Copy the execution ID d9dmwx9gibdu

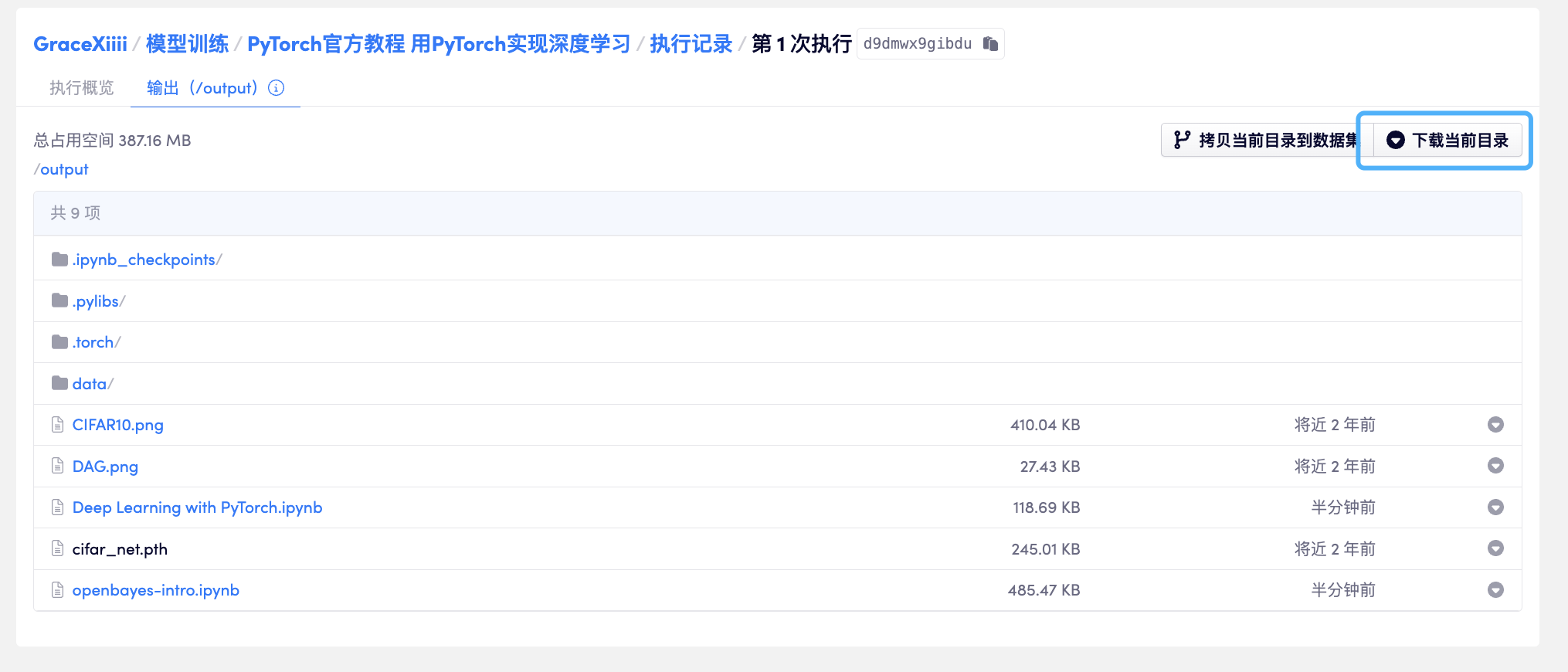[x=990, y=44]
